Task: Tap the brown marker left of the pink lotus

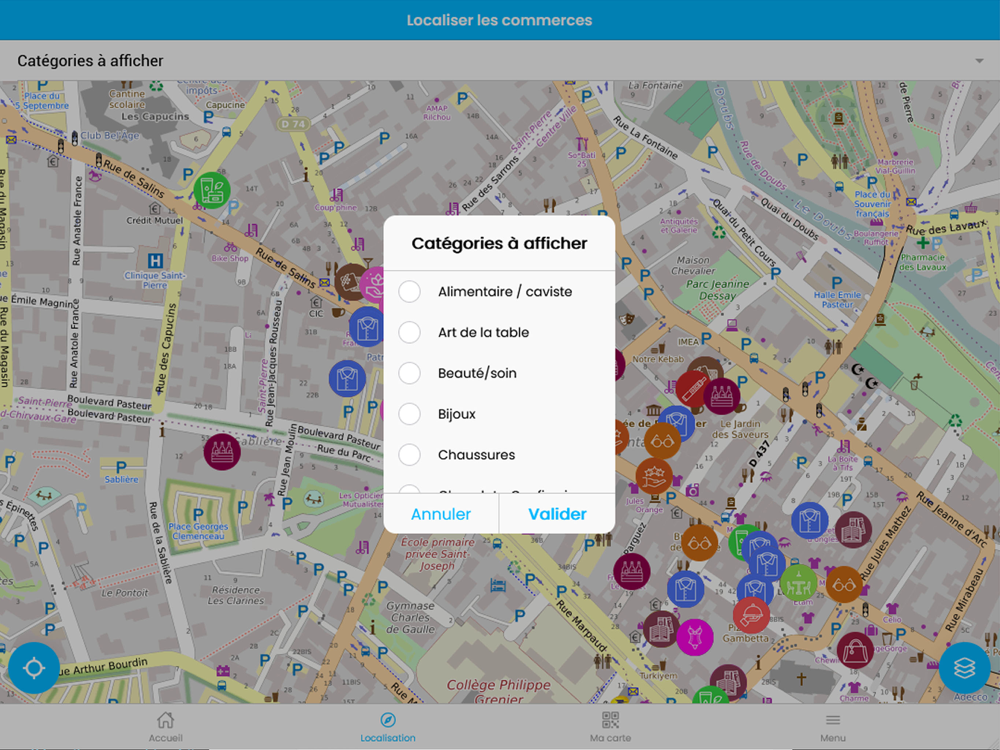Action: (x=348, y=281)
